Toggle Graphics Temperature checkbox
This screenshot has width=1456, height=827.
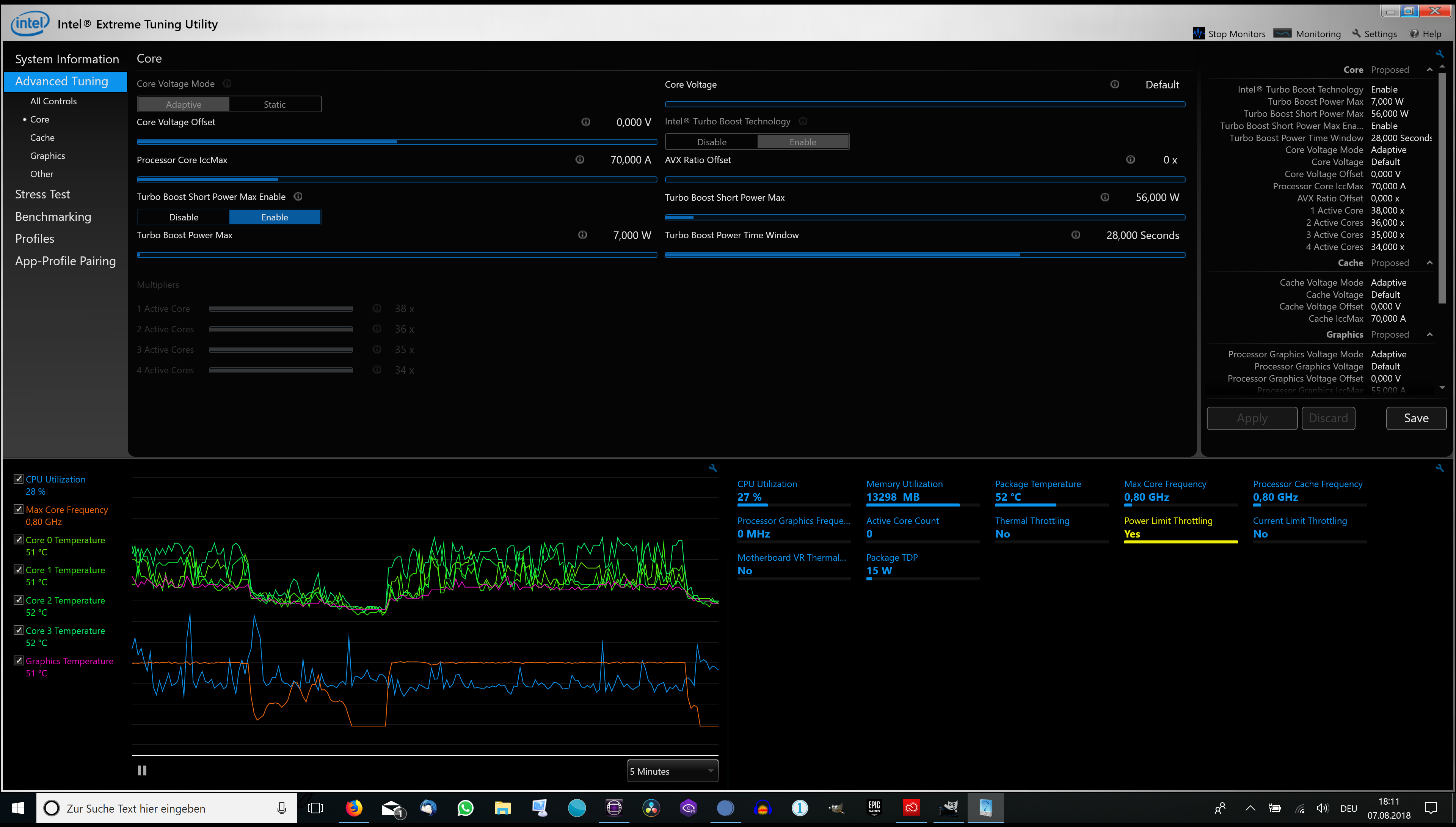tap(19, 660)
